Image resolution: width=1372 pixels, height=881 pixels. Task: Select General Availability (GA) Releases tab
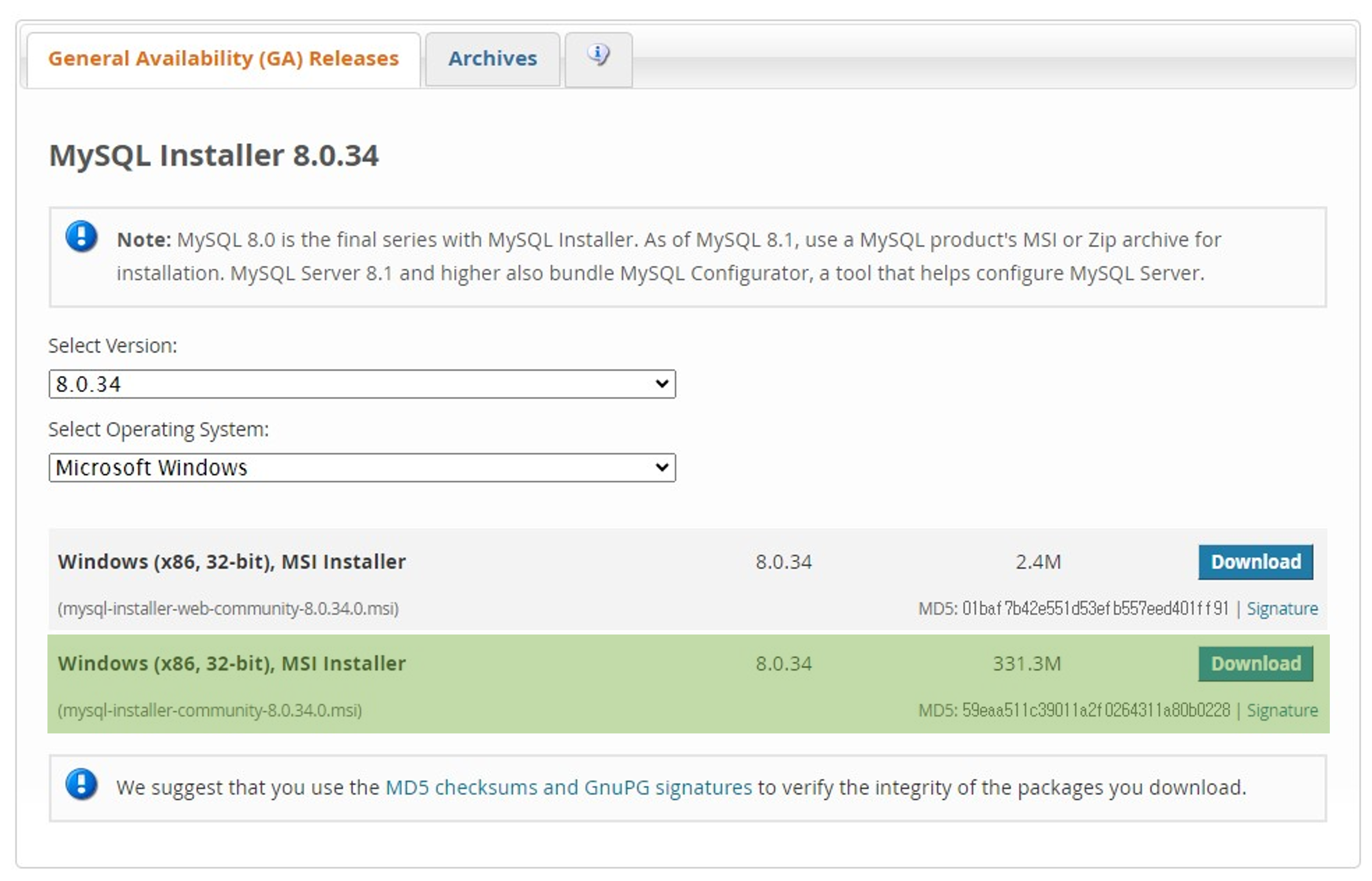[223, 59]
